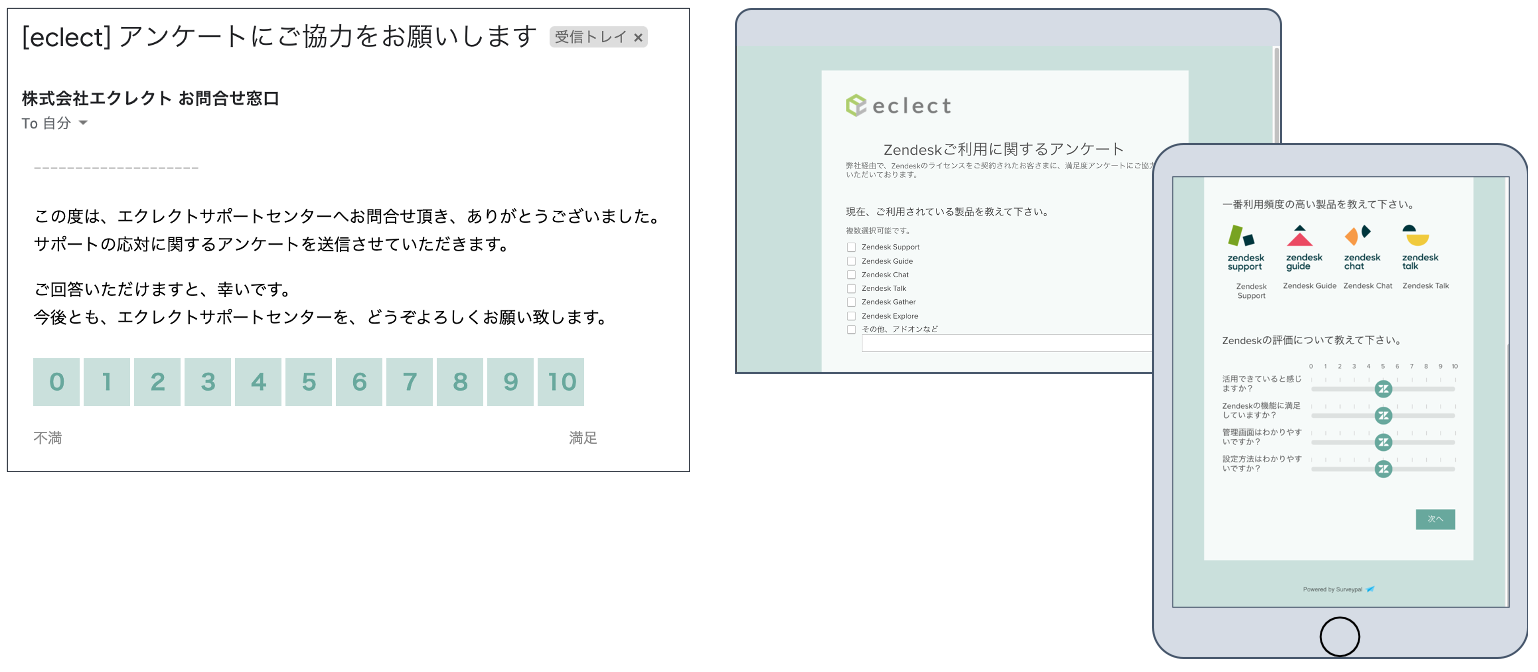Select rating 4 in the email survey

tap(258, 382)
